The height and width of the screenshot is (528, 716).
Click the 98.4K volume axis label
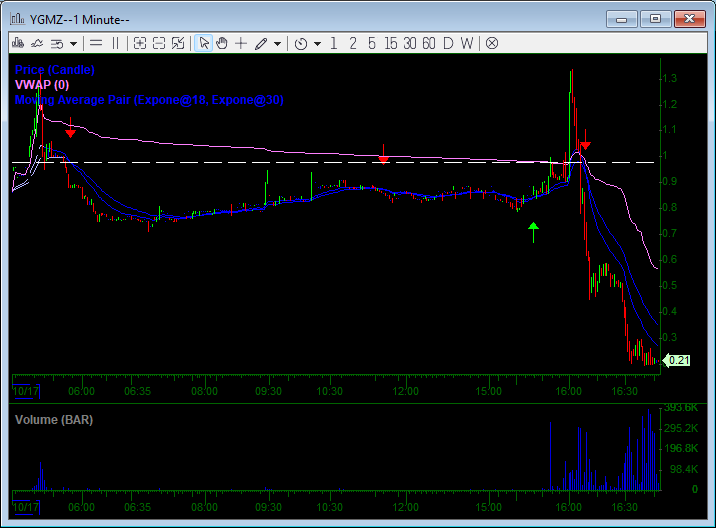pos(684,469)
